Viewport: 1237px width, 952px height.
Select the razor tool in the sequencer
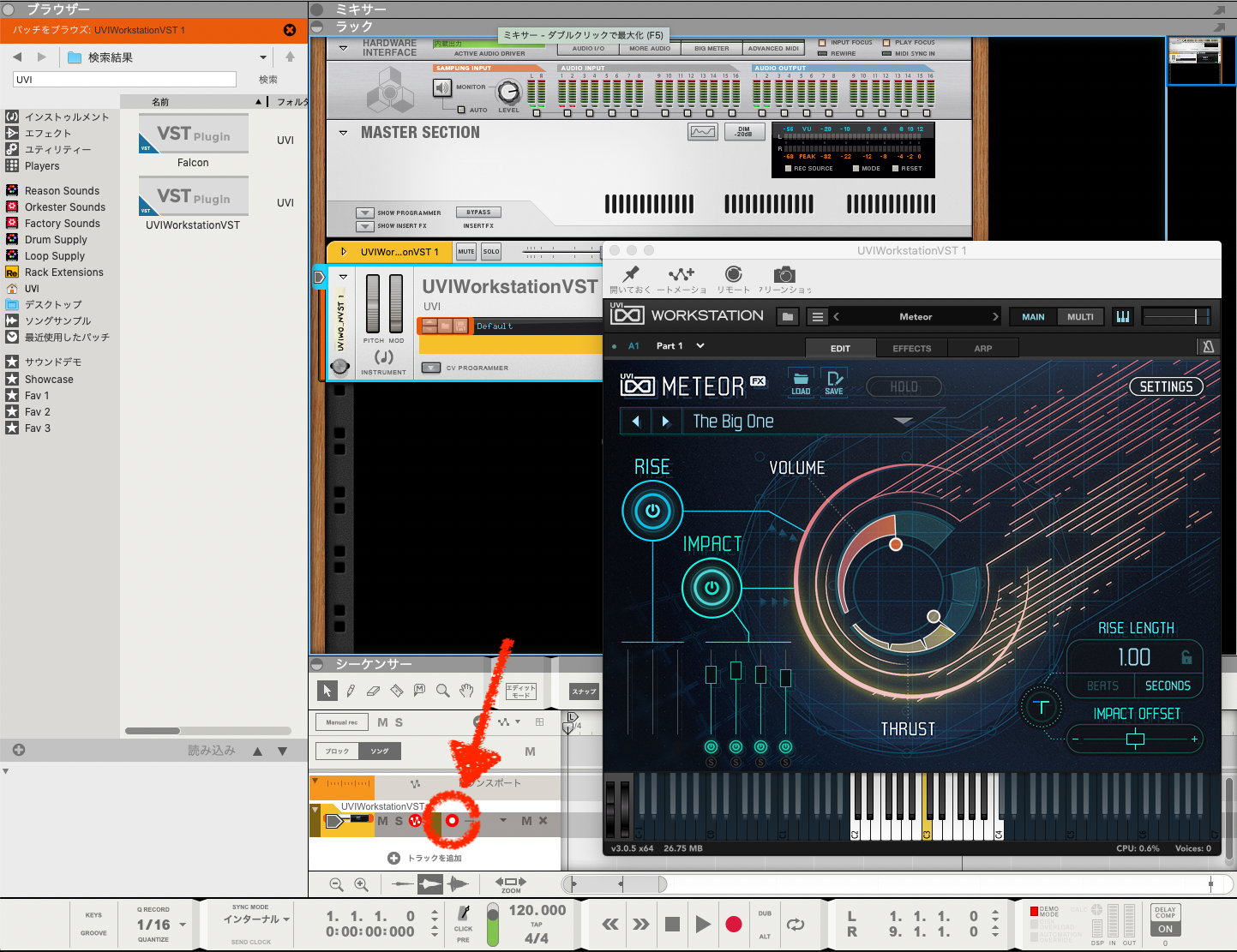[x=396, y=691]
